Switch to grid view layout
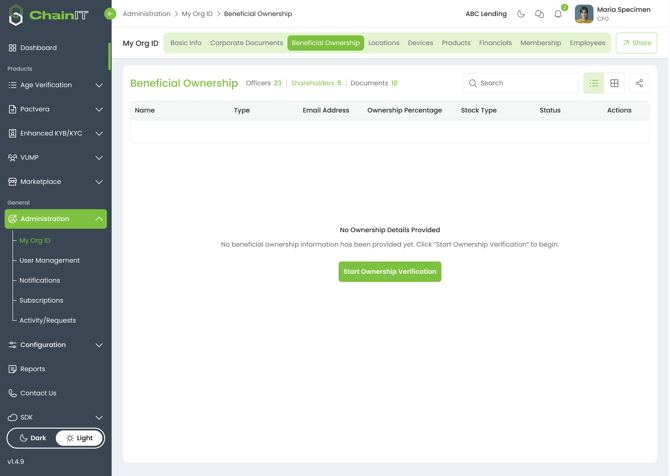The image size is (670, 476). pyautogui.click(x=614, y=83)
